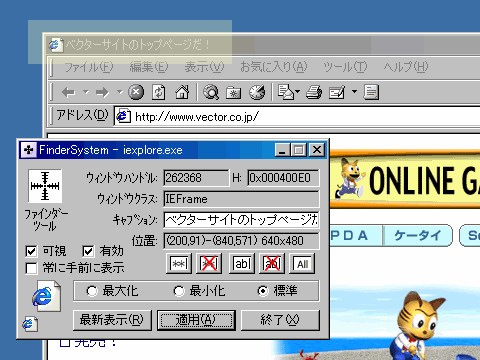
Task: Open お気に入り(A) menu in Internet Explorer
Action: pos(274,67)
